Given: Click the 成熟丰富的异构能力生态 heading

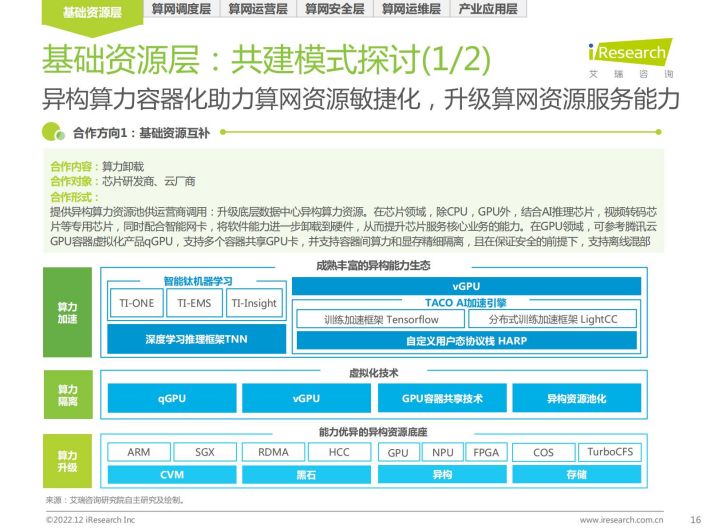Looking at the screenshot, I should point(373,265).
